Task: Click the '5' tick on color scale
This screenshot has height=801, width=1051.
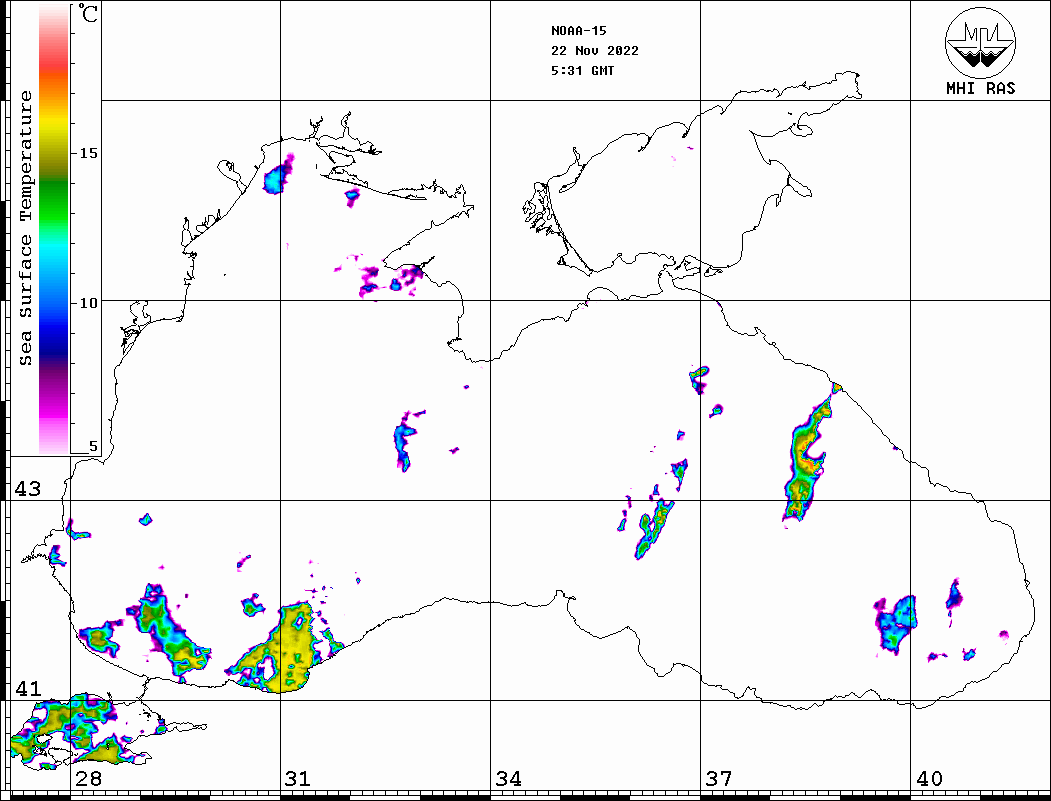Action: 93,446
